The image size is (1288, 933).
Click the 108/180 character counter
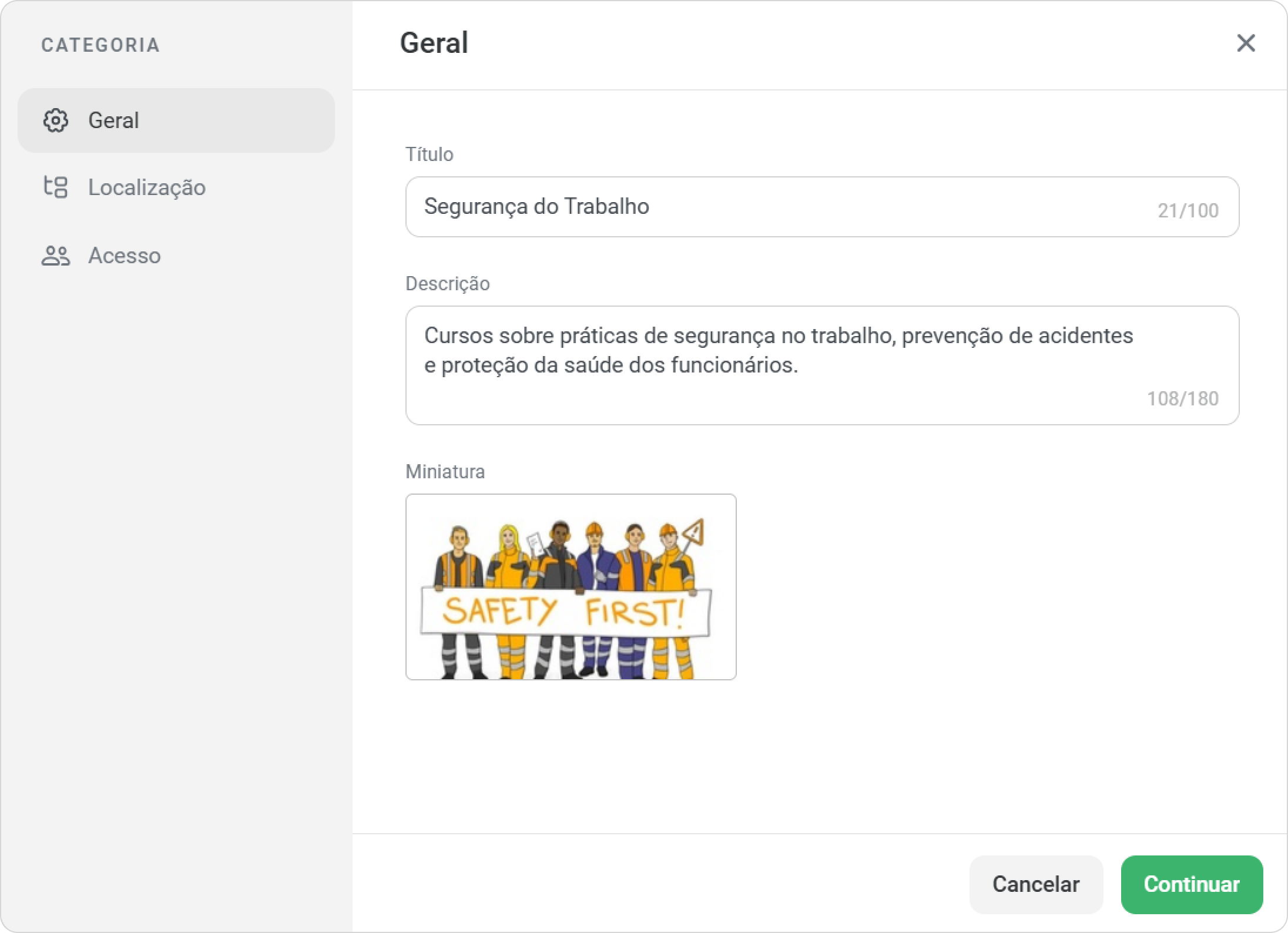pyautogui.click(x=1183, y=399)
